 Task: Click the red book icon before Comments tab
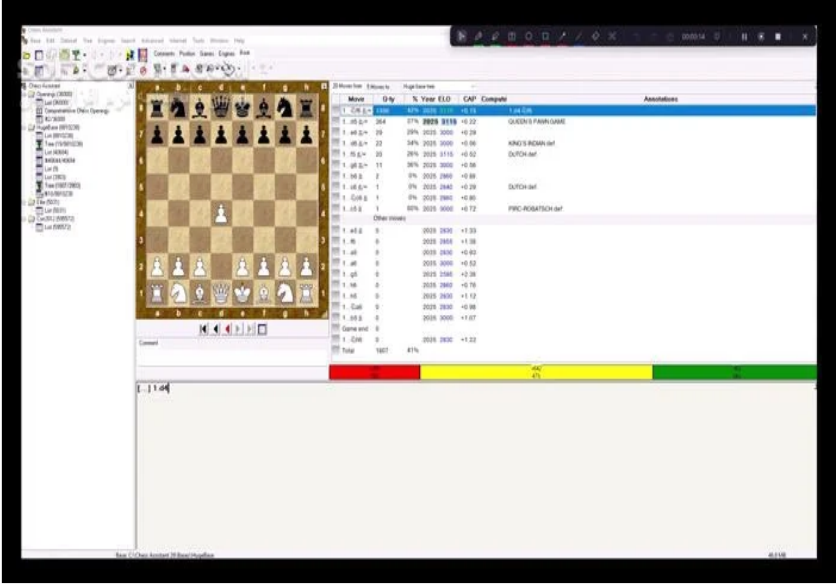click(x=143, y=54)
